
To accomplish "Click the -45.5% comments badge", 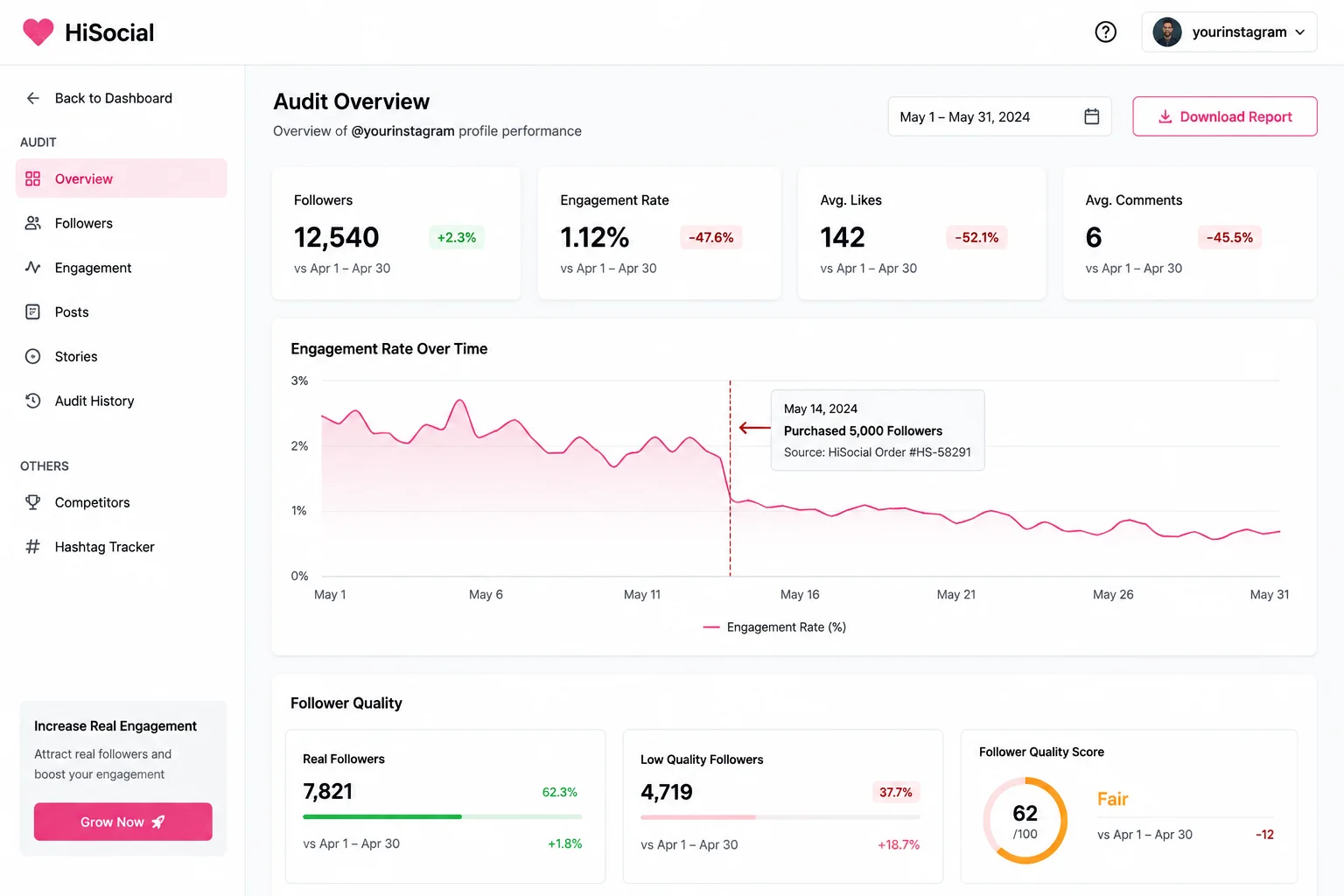I will pos(1229,237).
